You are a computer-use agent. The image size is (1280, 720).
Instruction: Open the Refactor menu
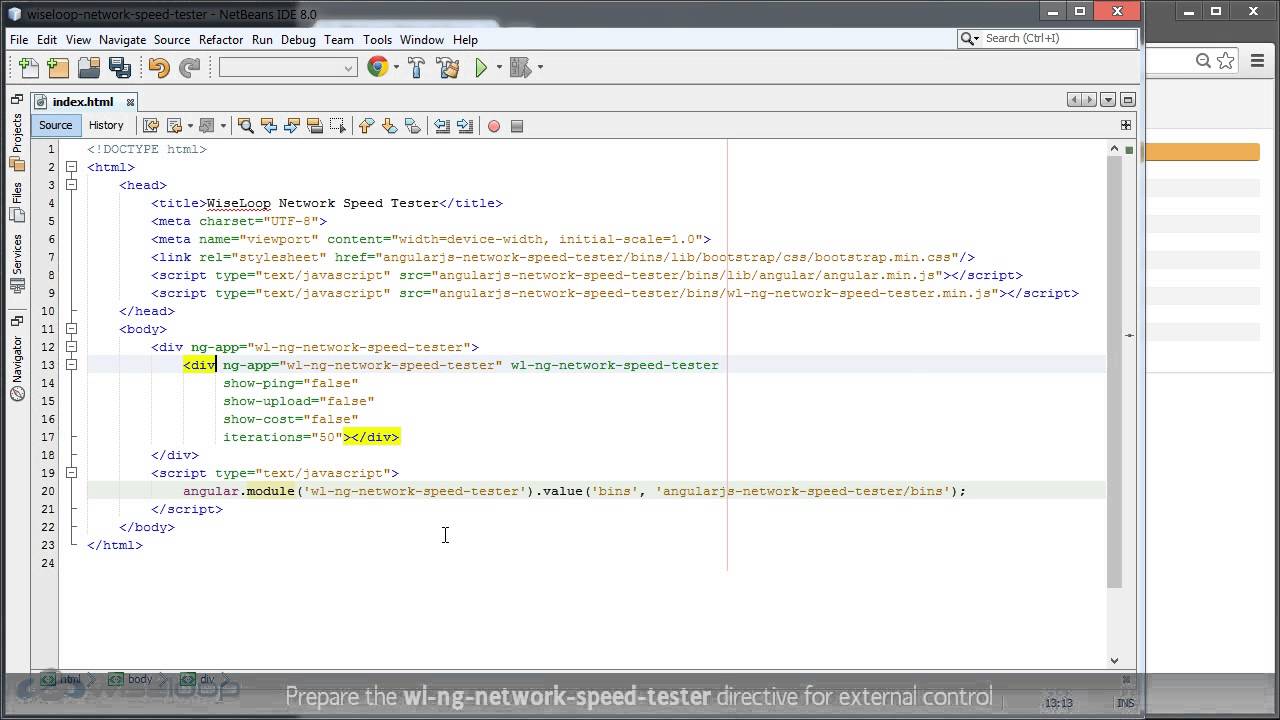[x=221, y=39]
